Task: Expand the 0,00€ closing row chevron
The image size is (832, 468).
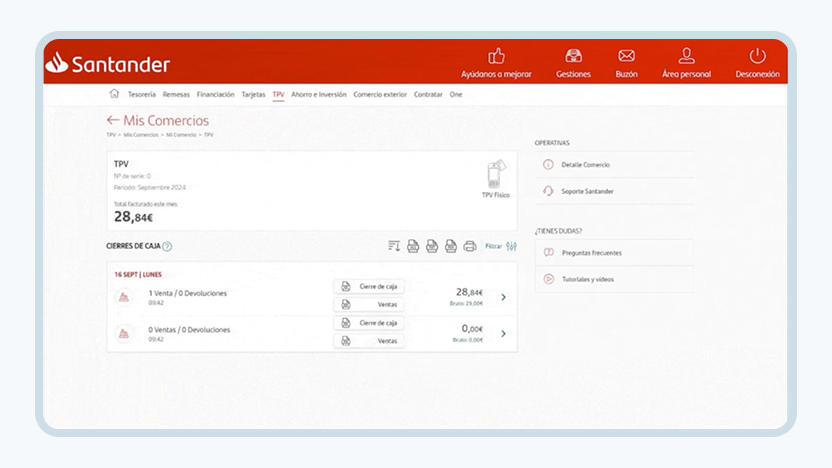Action: [x=504, y=334]
